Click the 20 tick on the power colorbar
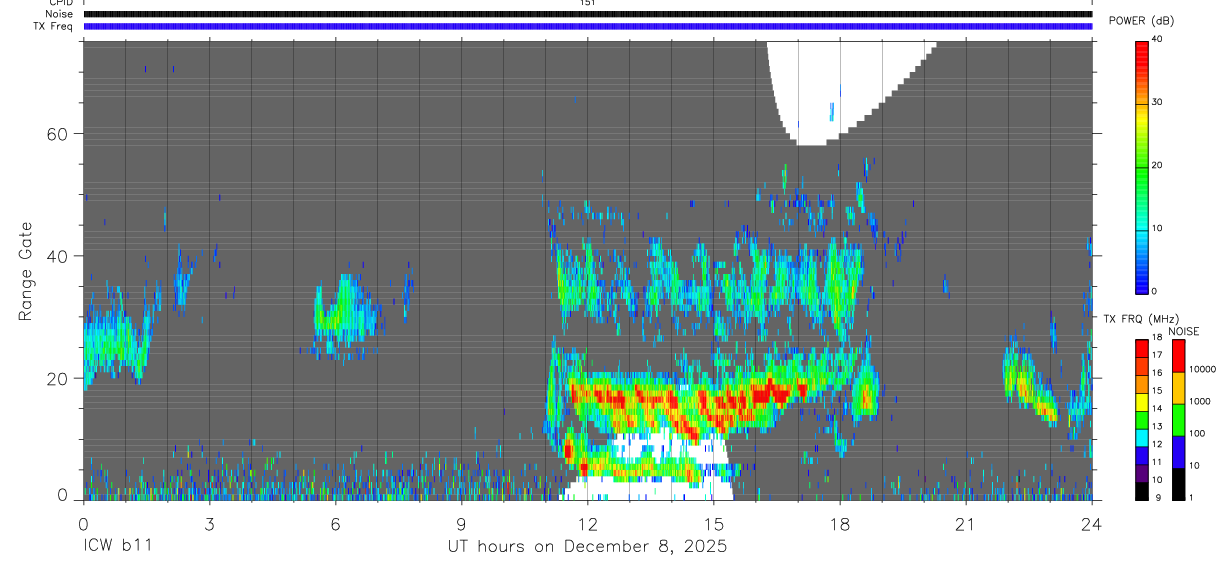 coord(1158,165)
